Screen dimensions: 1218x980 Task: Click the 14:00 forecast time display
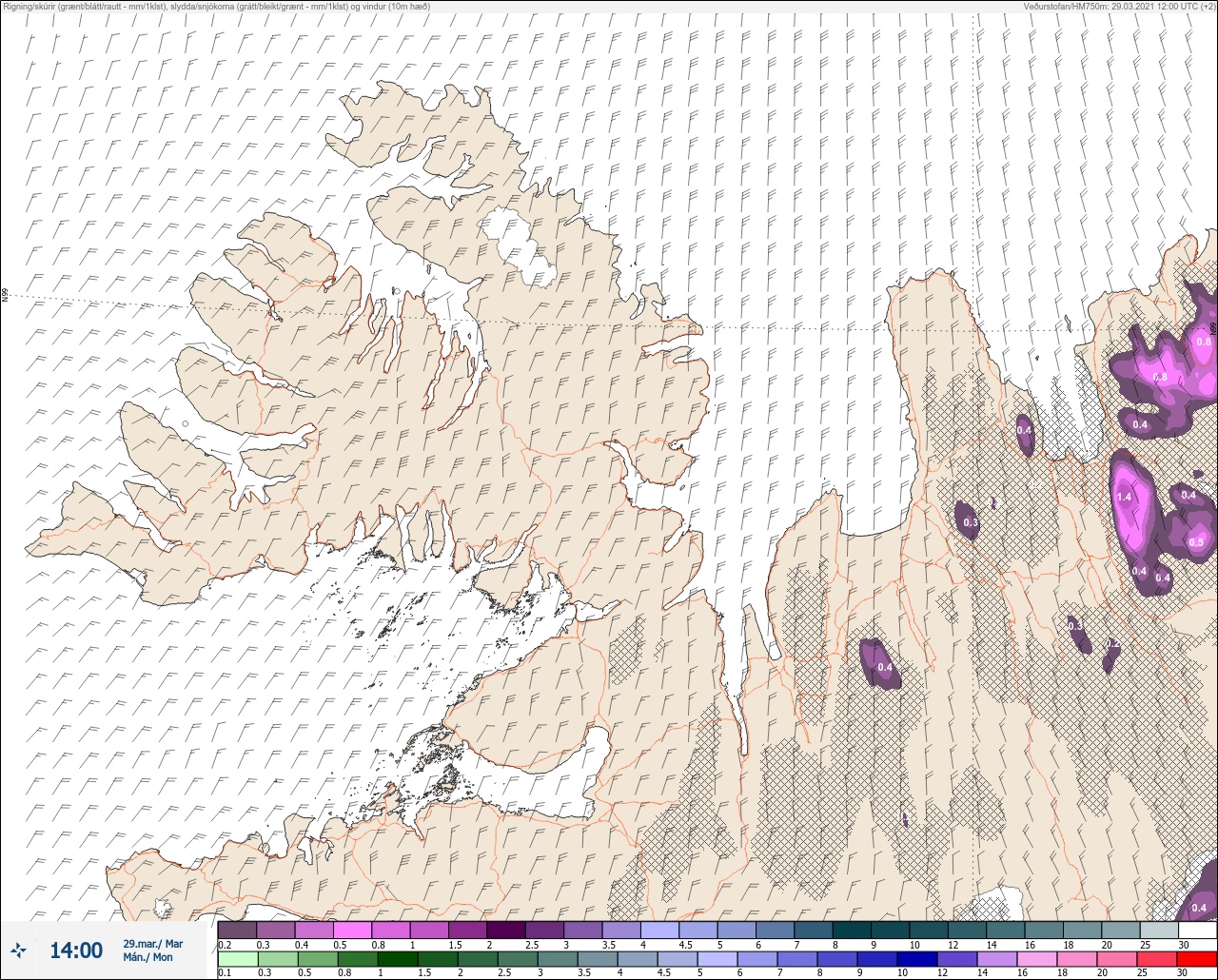click(76, 951)
